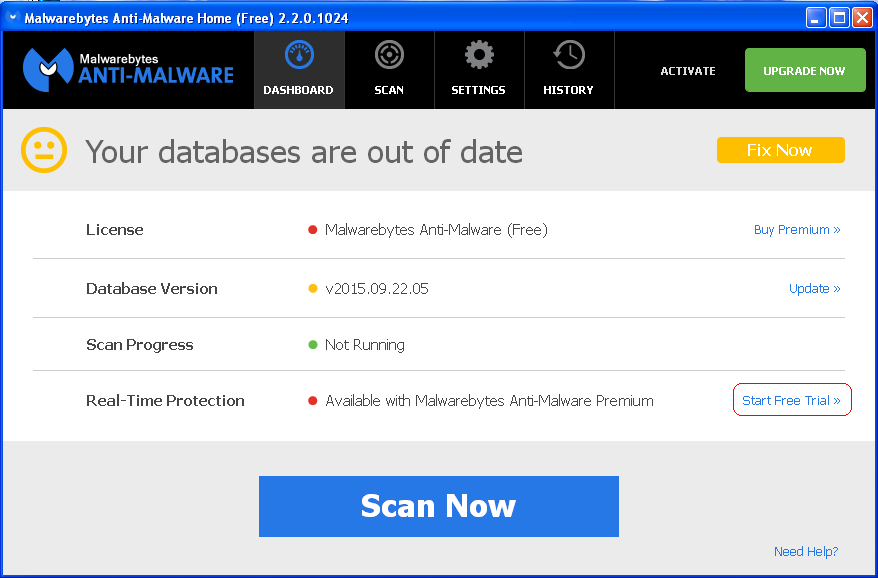Click the 'Scan Progress' label
Image resolution: width=878 pixels, height=578 pixels.
pyautogui.click(x=139, y=344)
